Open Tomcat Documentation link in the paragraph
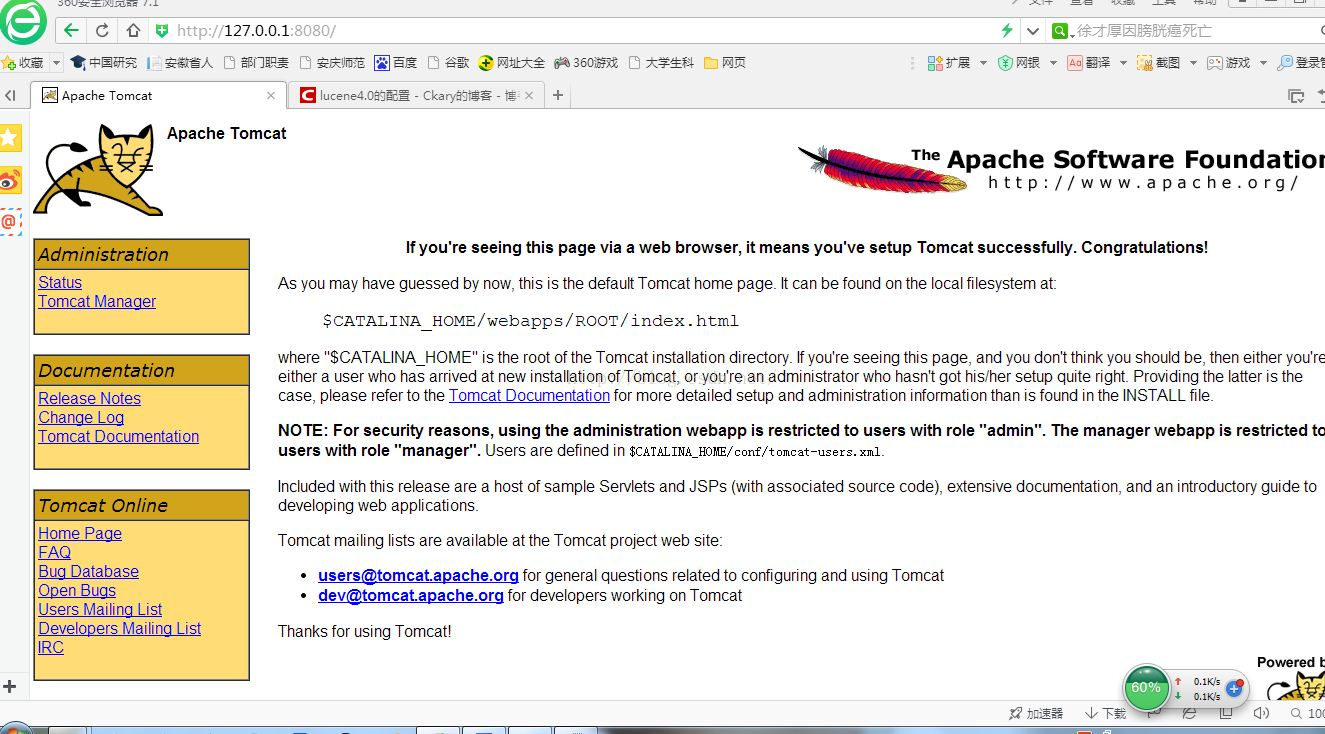 pyautogui.click(x=529, y=396)
